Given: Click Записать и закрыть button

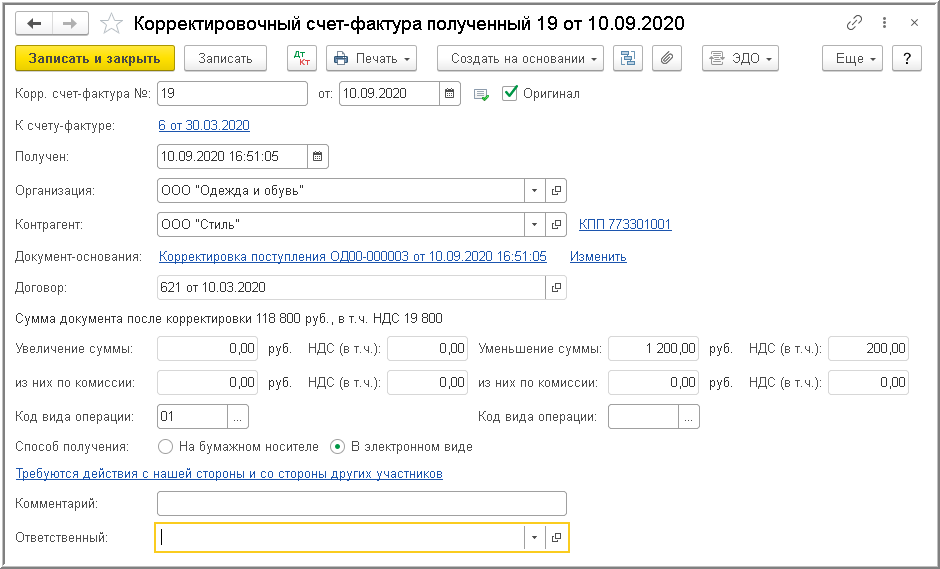Looking at the screenshot, I should point(96,59).
